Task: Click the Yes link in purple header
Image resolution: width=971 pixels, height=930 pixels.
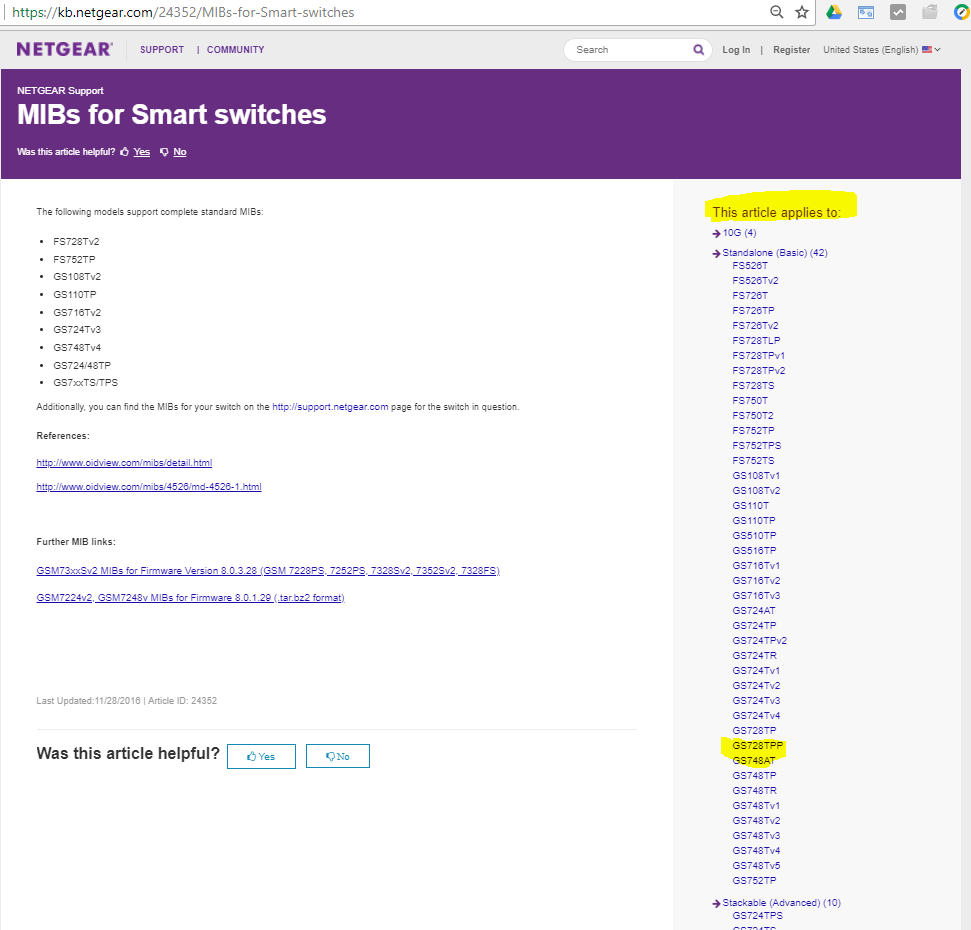Action: pos(141,152)
